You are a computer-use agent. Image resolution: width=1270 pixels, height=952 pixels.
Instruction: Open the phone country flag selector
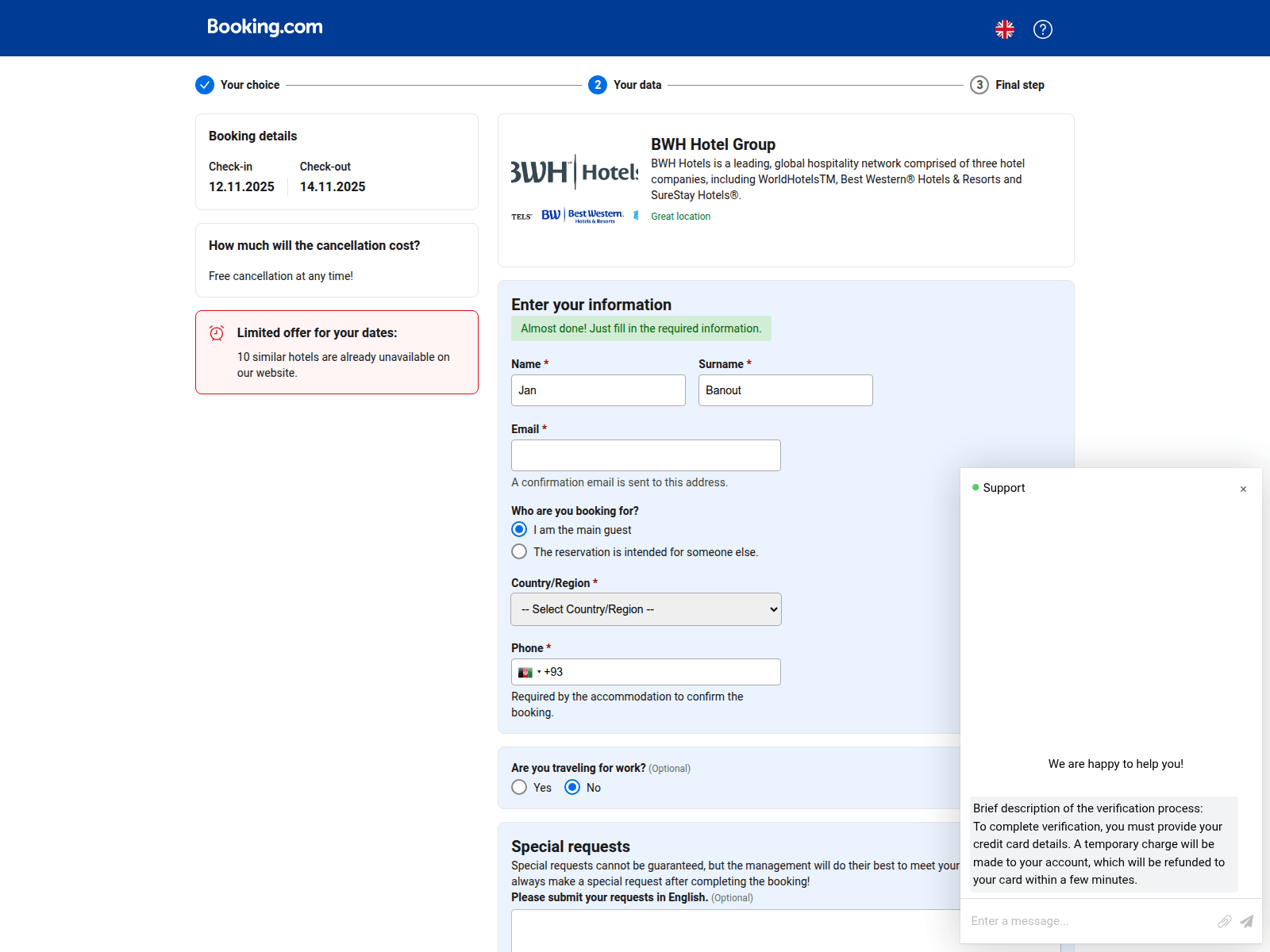529,672
